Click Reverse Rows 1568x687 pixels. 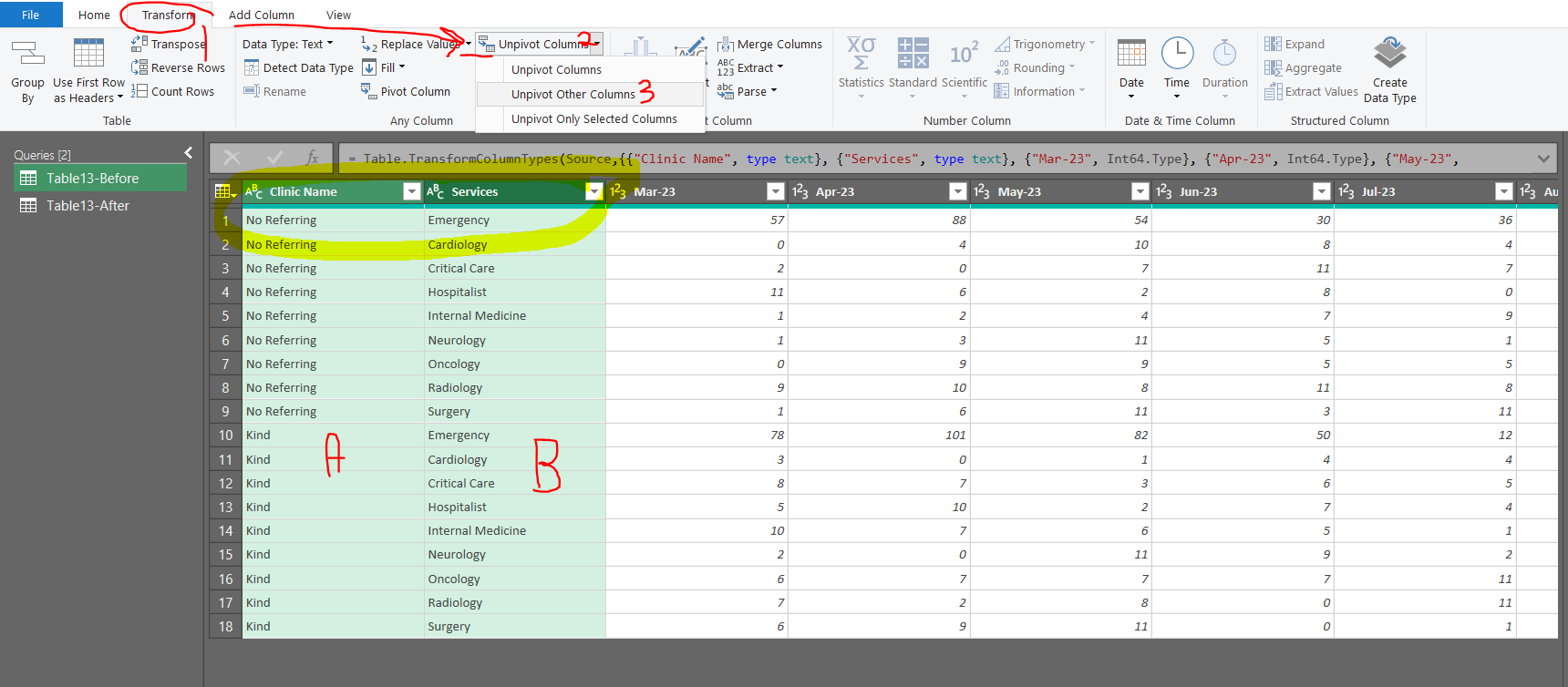pyautogui.click(x=178, y=67)
